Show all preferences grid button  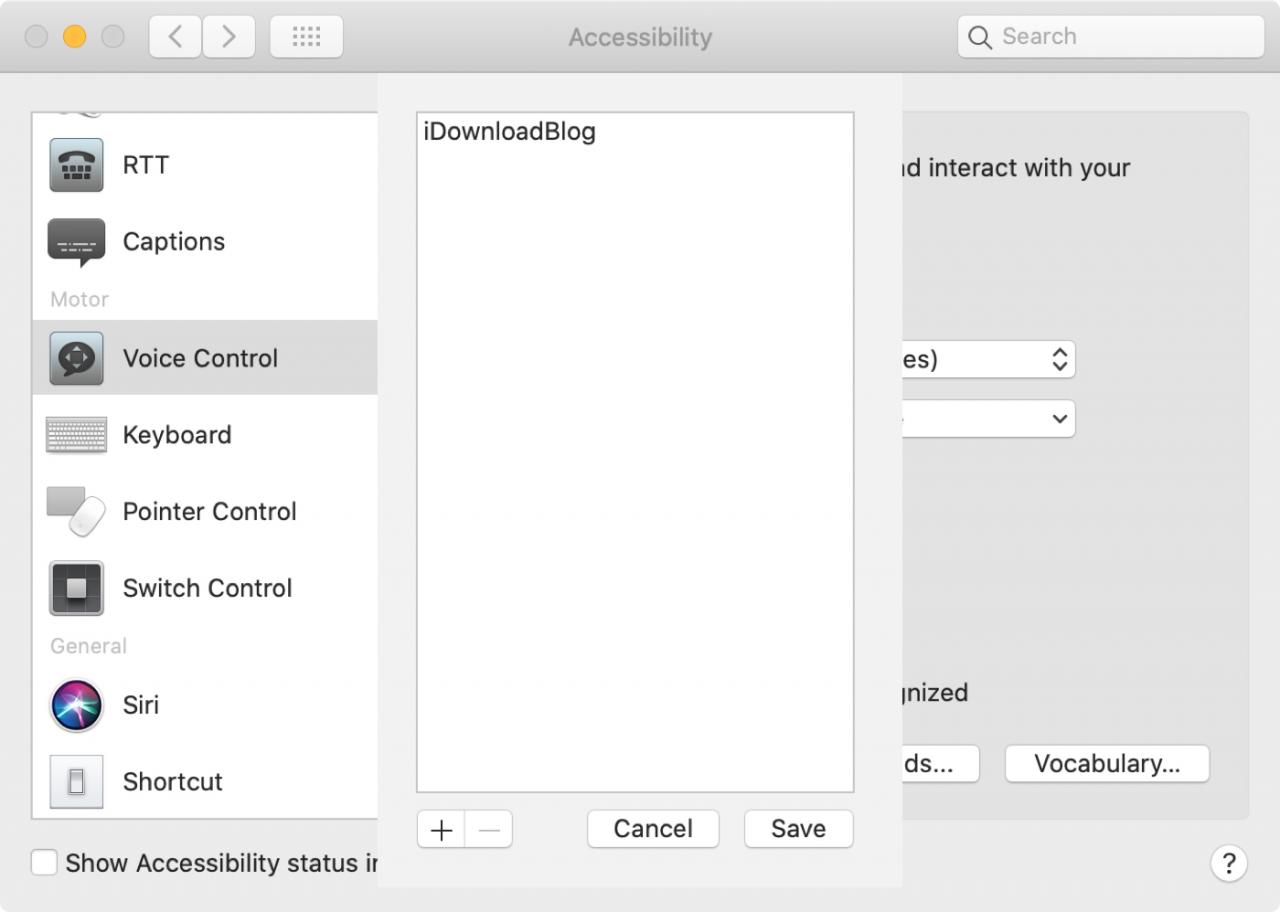(306, 37)
